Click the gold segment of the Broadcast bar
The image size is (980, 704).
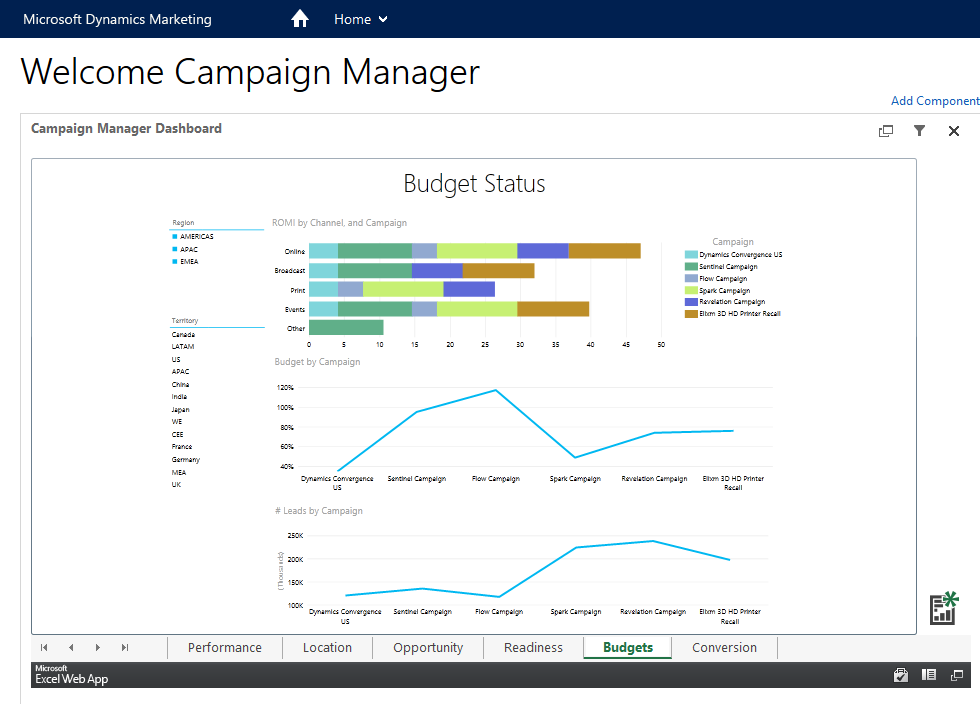(x=498, y=270)
